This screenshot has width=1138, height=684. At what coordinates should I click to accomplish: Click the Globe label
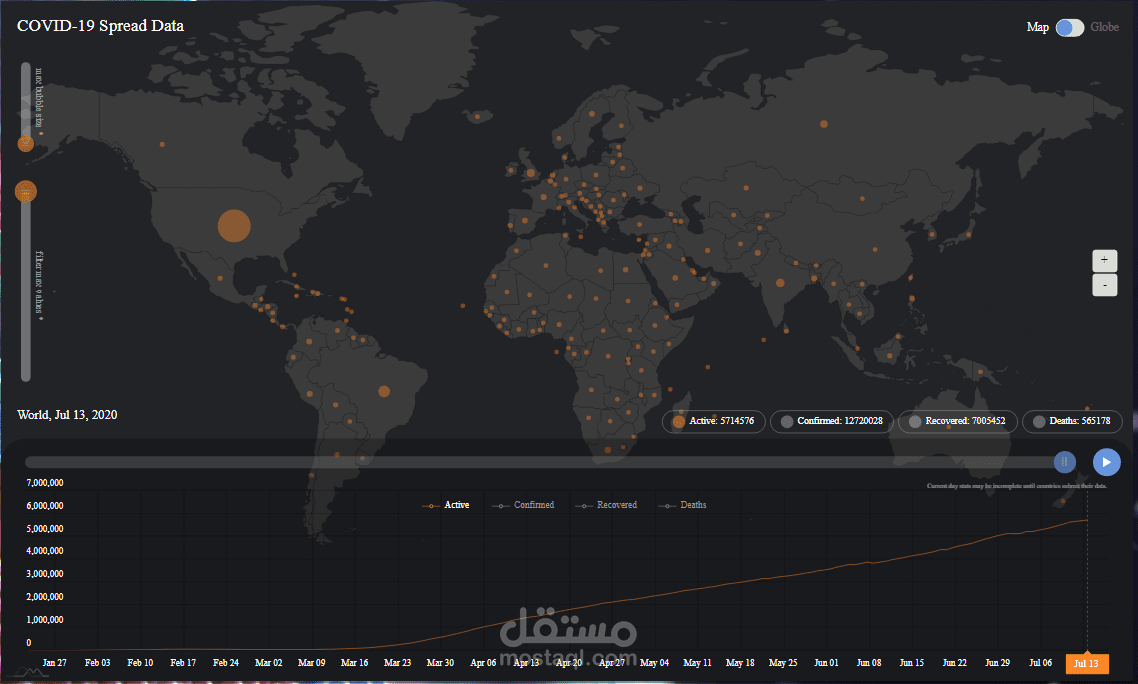coord(1105,27)
